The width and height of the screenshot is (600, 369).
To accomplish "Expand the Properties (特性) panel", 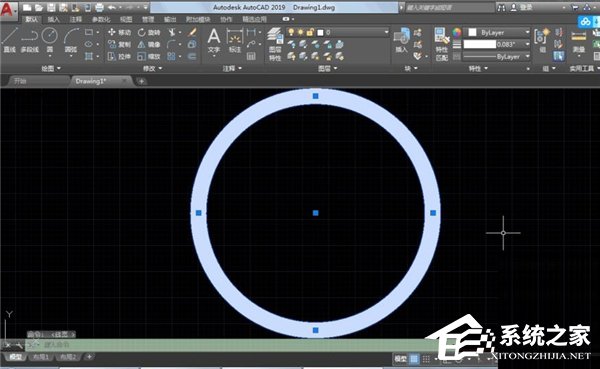I will click(x=478, y=69).
